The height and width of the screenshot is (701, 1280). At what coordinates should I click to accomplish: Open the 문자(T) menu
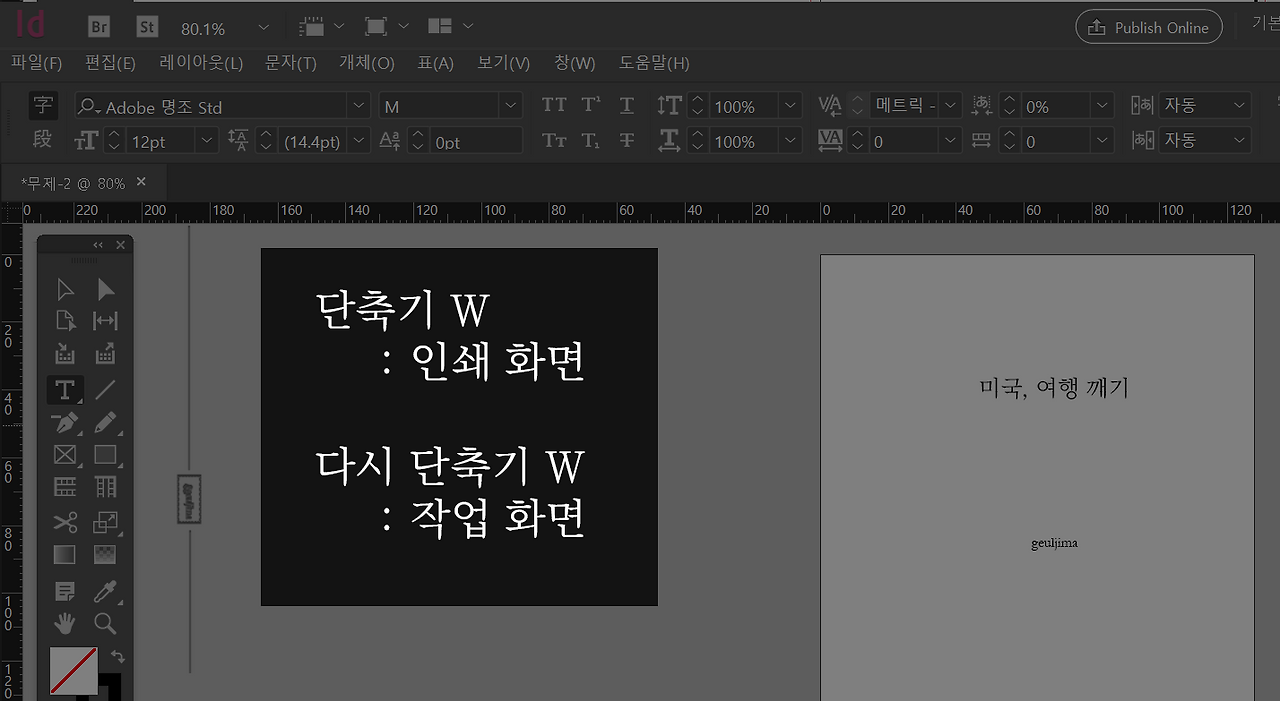point(290,63)
